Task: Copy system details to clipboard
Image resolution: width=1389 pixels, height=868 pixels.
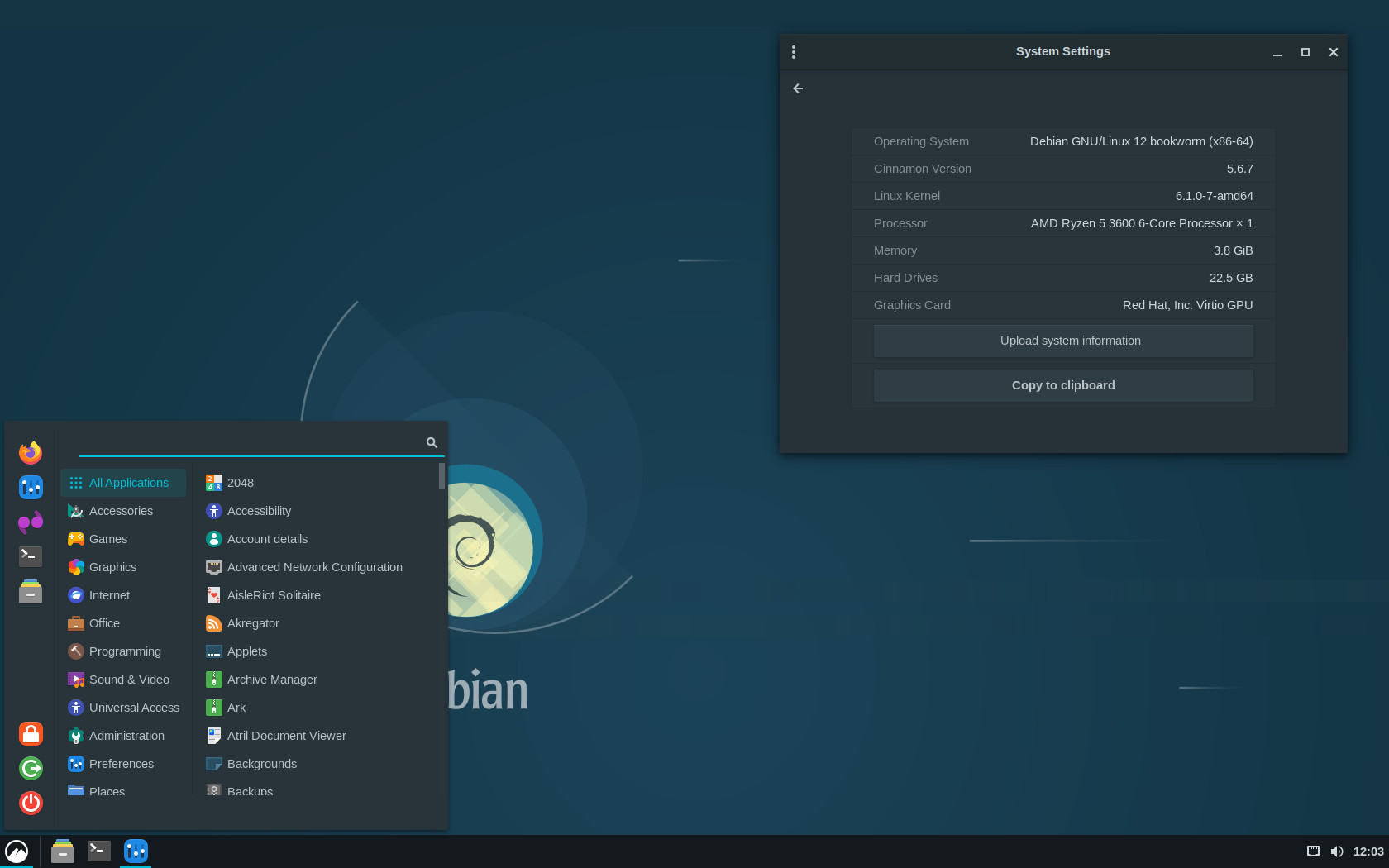Action: click(x=1063, y=384)
